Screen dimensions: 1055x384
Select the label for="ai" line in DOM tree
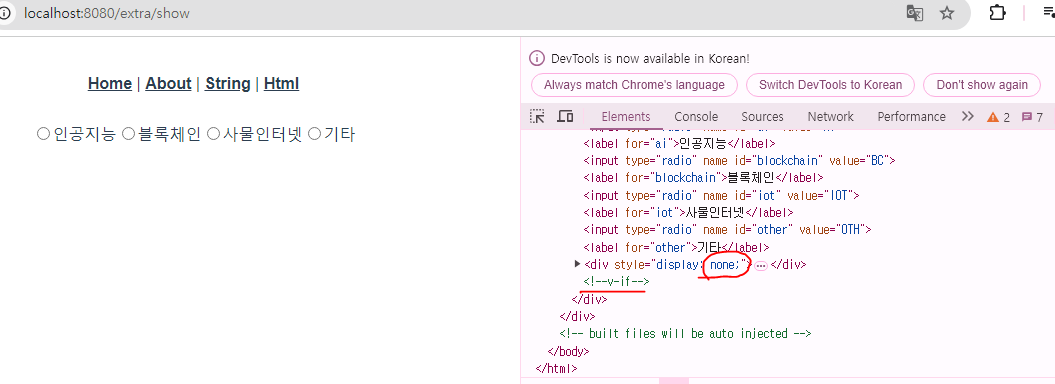tap(680, 143)
